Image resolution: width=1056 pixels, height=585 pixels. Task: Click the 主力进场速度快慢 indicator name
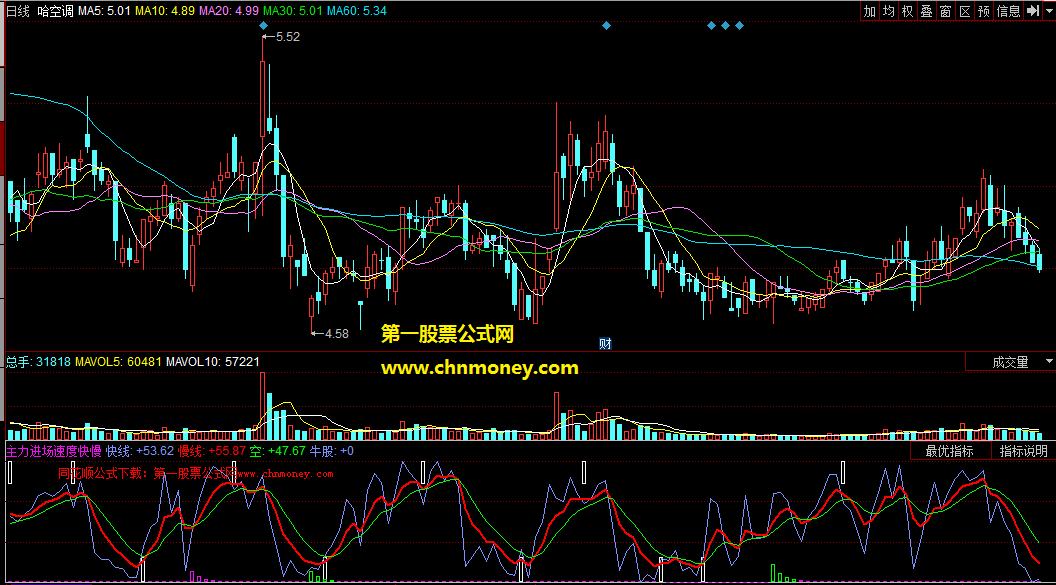coord(54,451)
